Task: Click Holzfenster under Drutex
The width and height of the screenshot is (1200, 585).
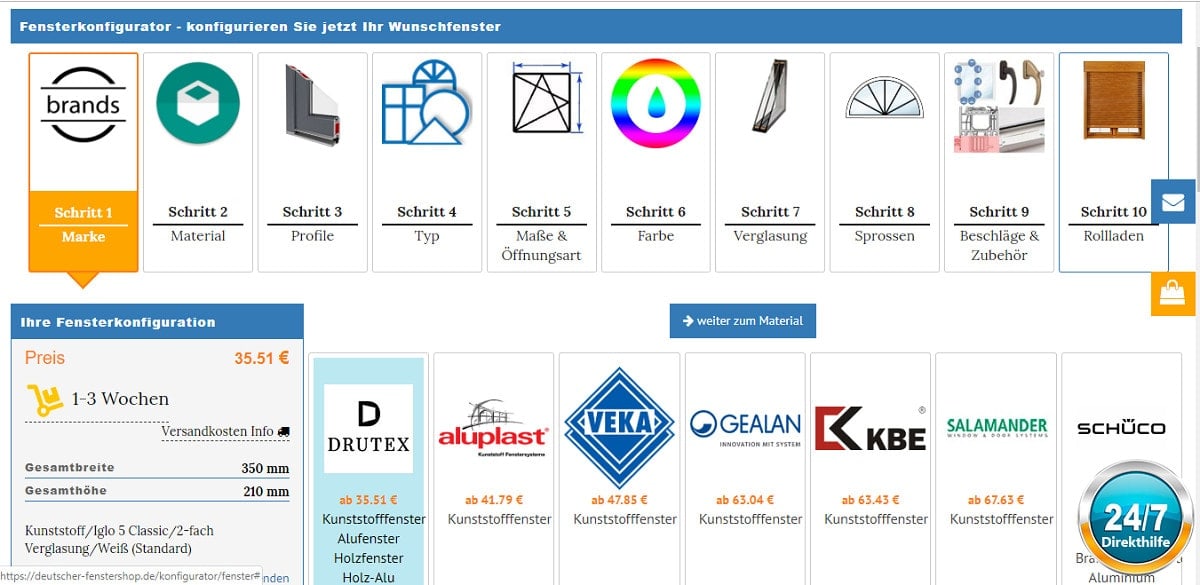Action: point(370,558)
